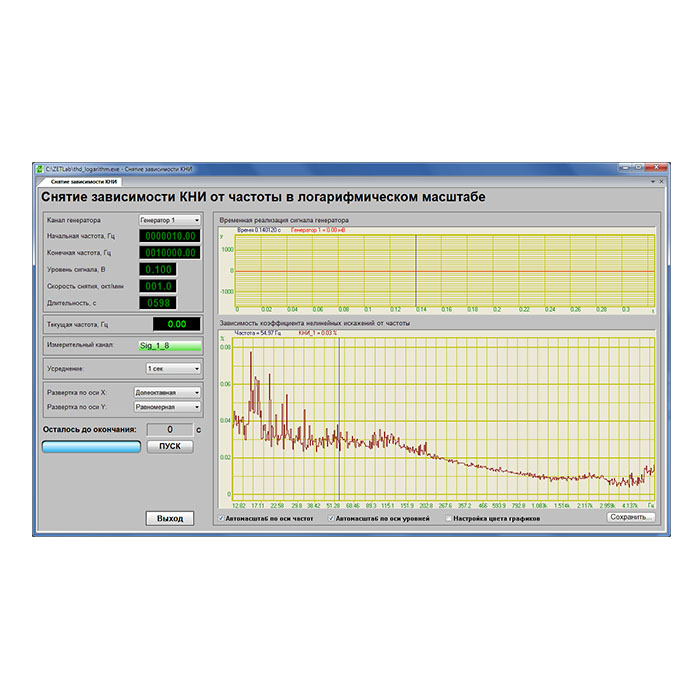Screen dimensions: 700x700
Task: Open the Развертка по оси X dropdown
Action: pyautogui.click(x=167, y=392)
